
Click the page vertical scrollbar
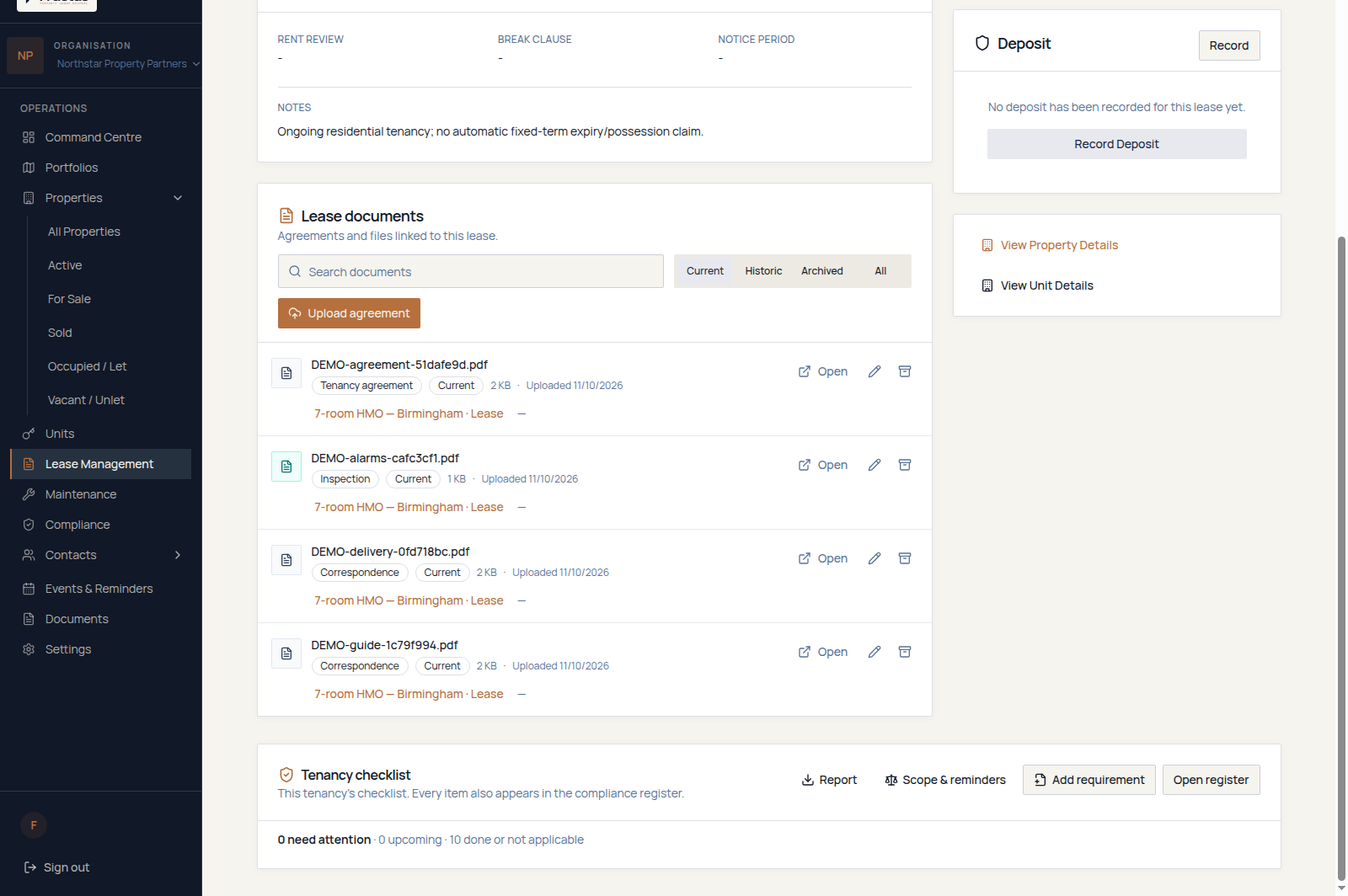point(1341,559)
